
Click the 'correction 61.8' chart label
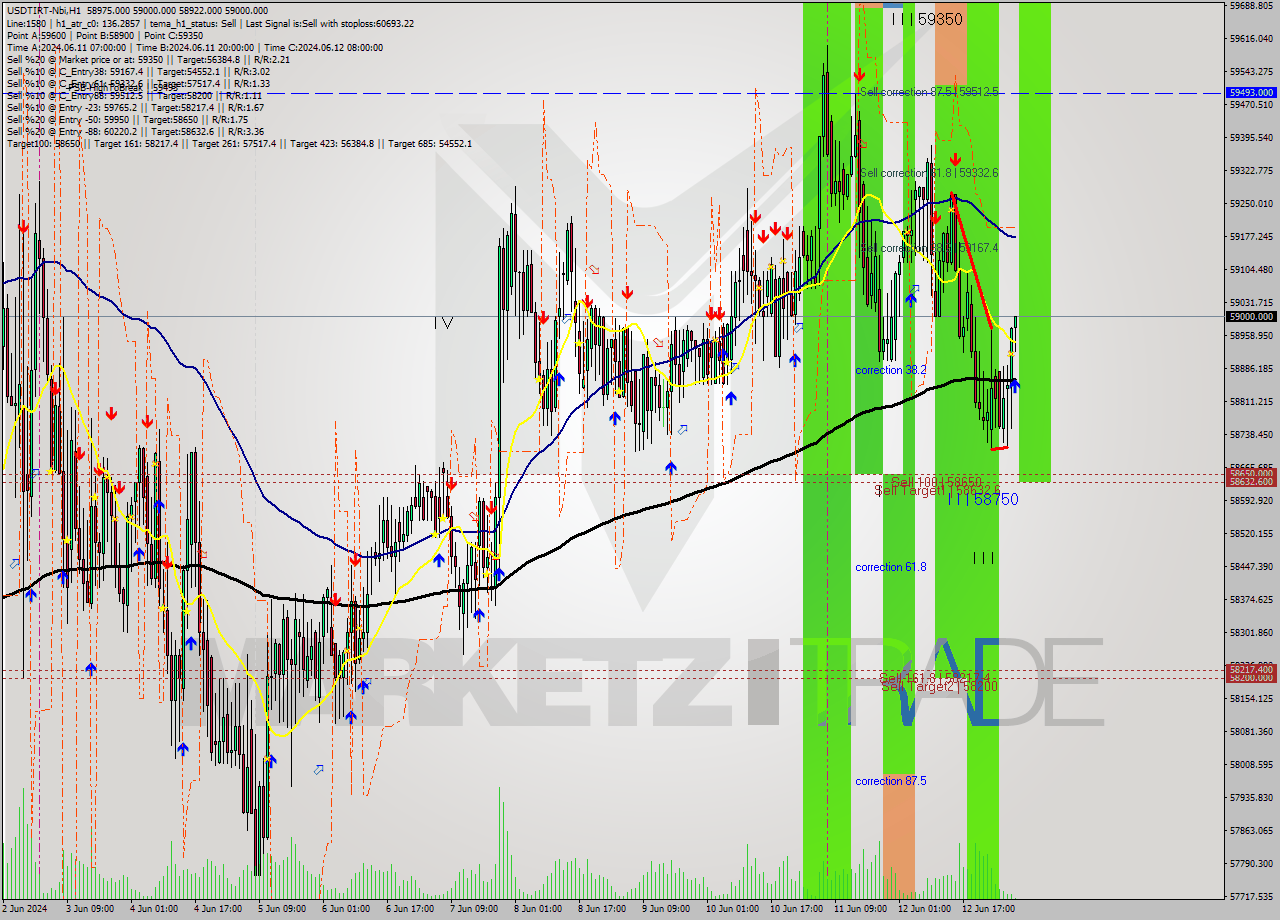click(x=891, y=567)
